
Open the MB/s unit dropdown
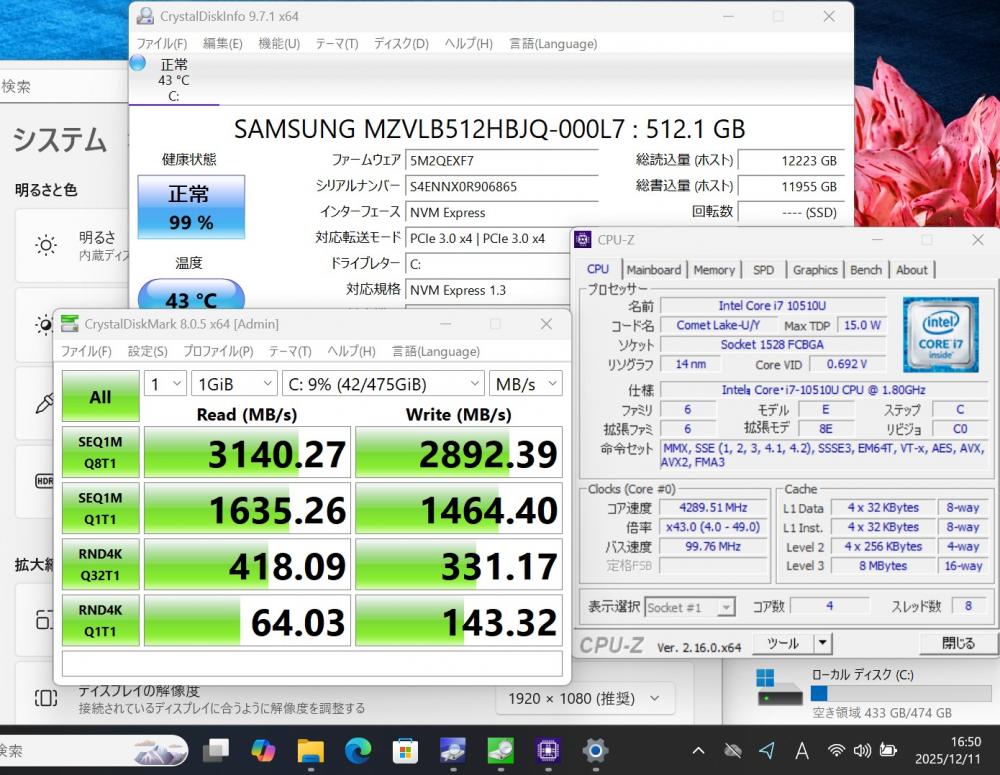tap(526, 384)
